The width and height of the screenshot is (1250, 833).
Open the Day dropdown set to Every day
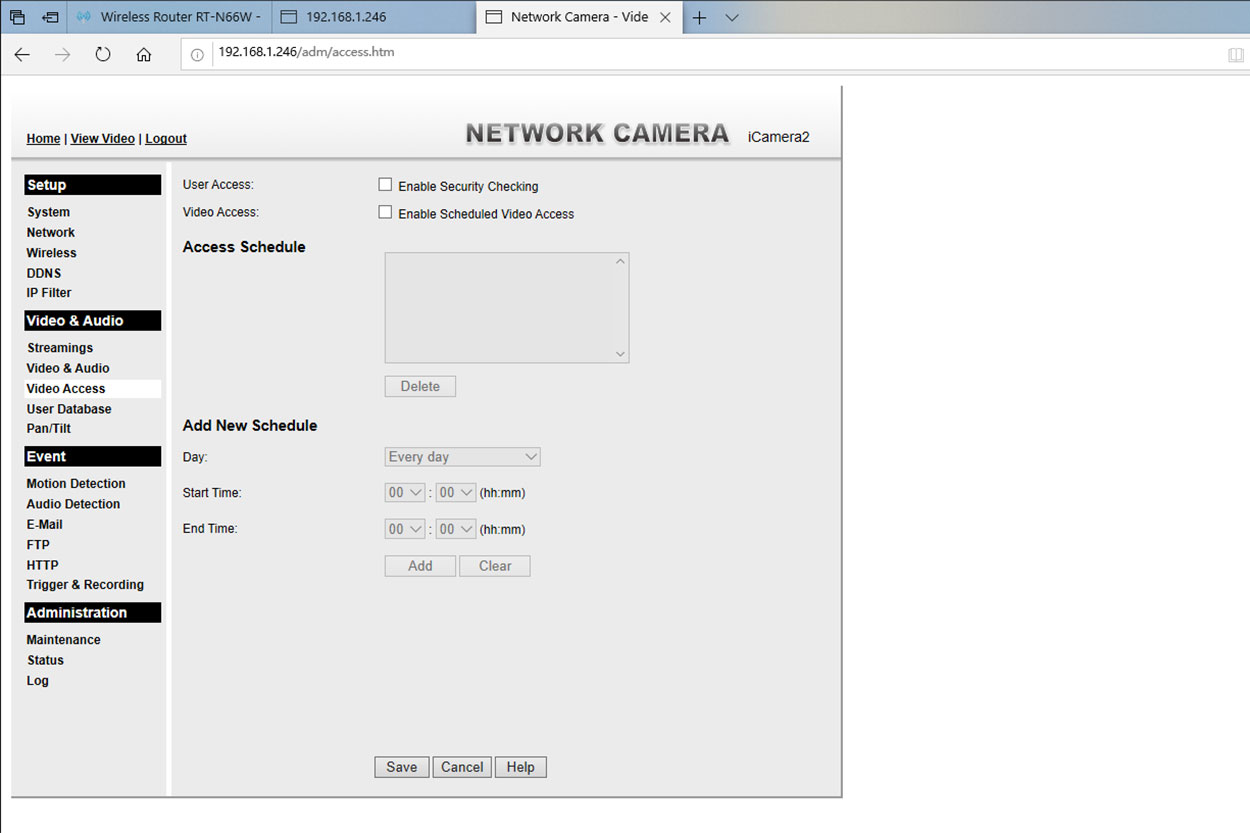(x=462, y=456)
